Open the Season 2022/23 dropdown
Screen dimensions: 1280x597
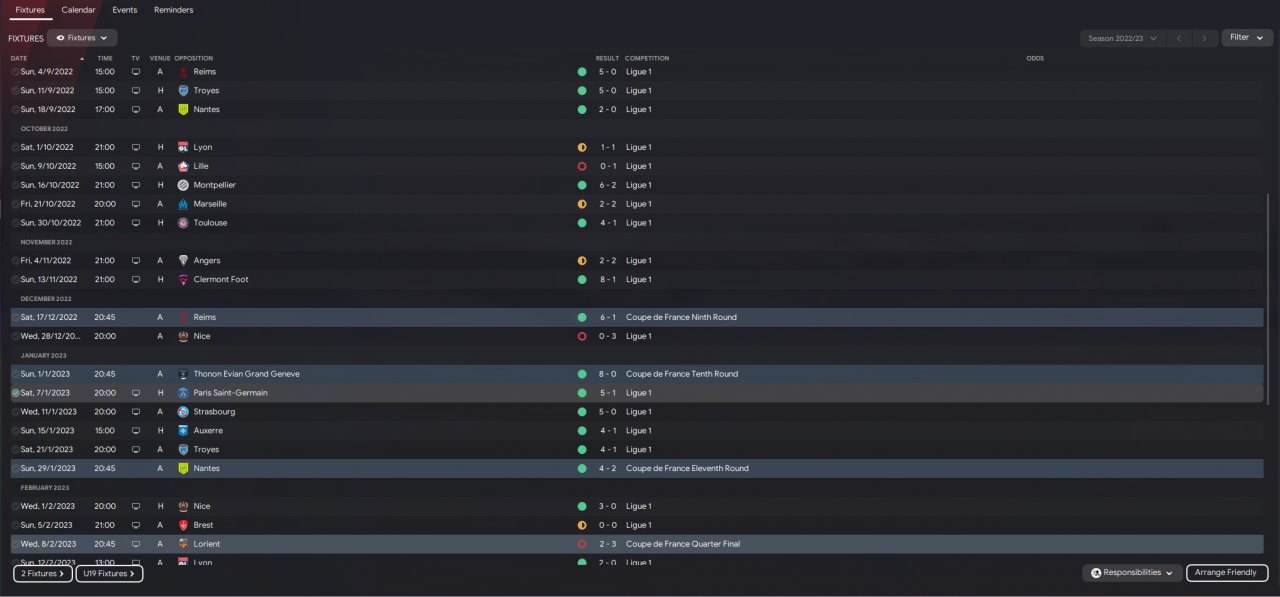pos(1123,38)
